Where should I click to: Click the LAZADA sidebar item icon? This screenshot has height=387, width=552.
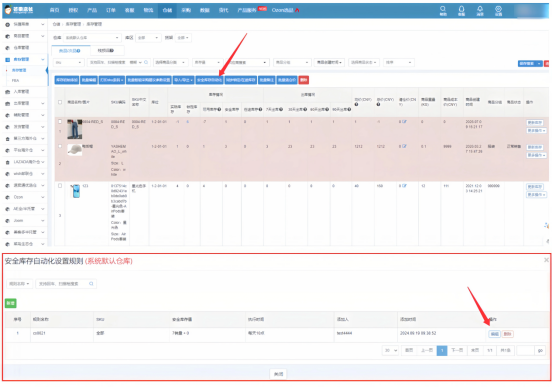pos(7,162)
